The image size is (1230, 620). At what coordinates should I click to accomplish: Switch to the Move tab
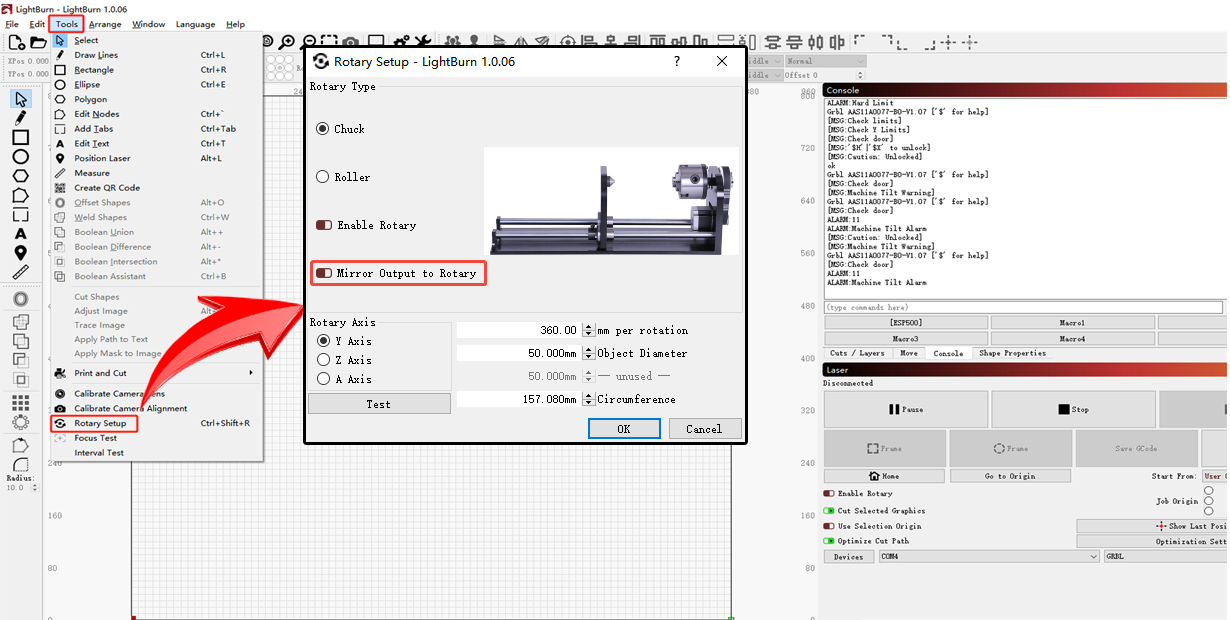click(x=908, y=353)
